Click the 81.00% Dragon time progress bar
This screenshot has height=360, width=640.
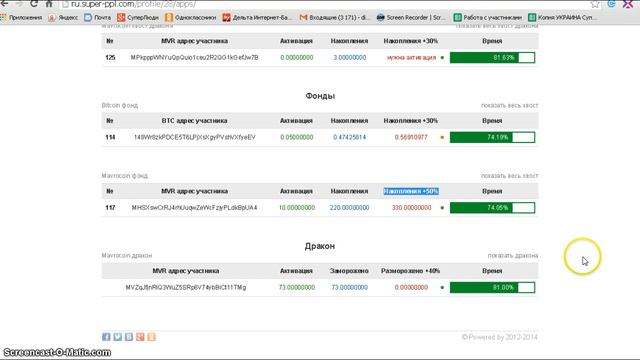[492, 287]
